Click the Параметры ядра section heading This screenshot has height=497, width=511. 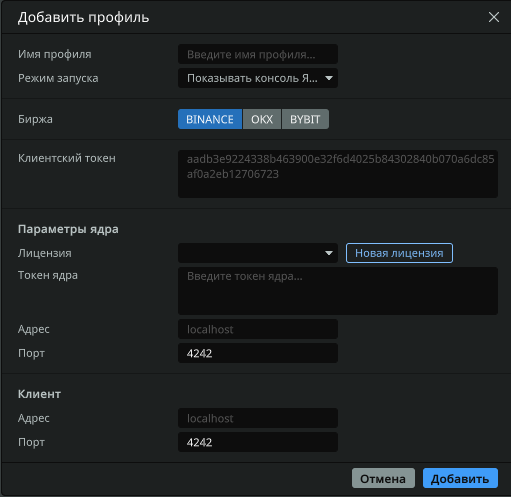coord(68,229)
